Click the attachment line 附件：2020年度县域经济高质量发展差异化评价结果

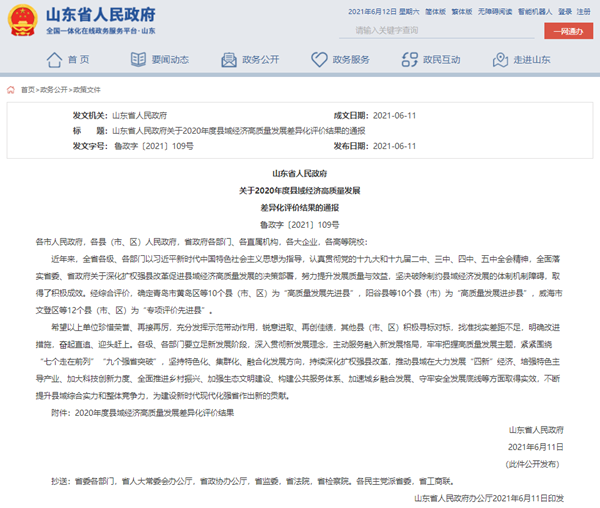[x=143, y=413]
